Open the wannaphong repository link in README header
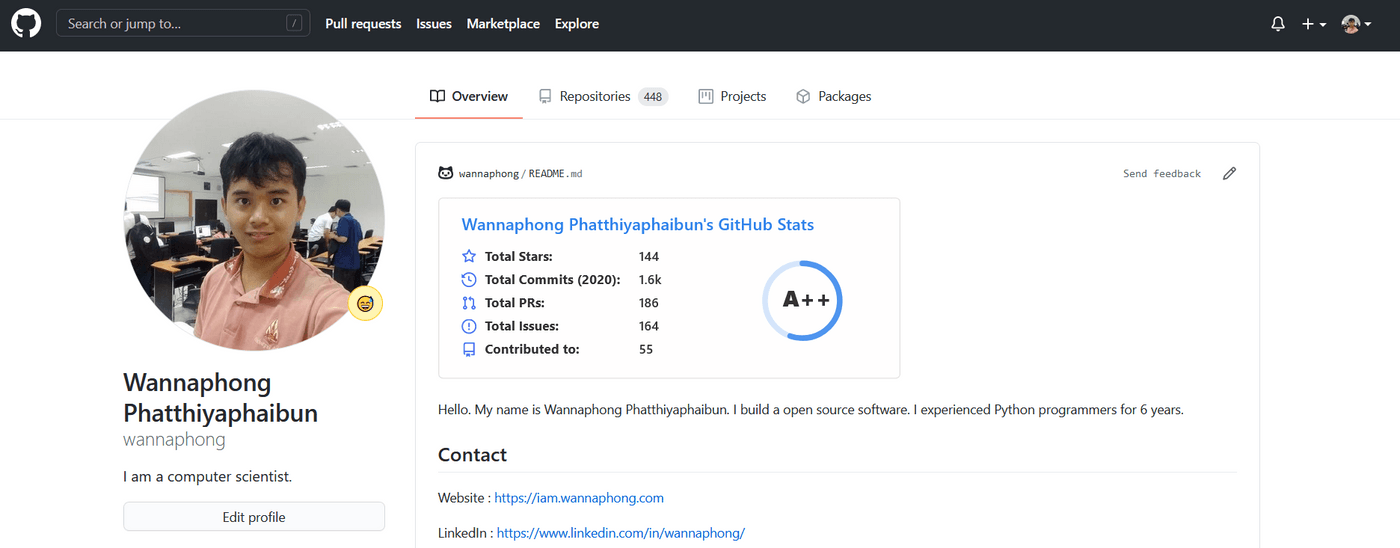Viewport: 1400px width, 548px height. tap(489, 174)
